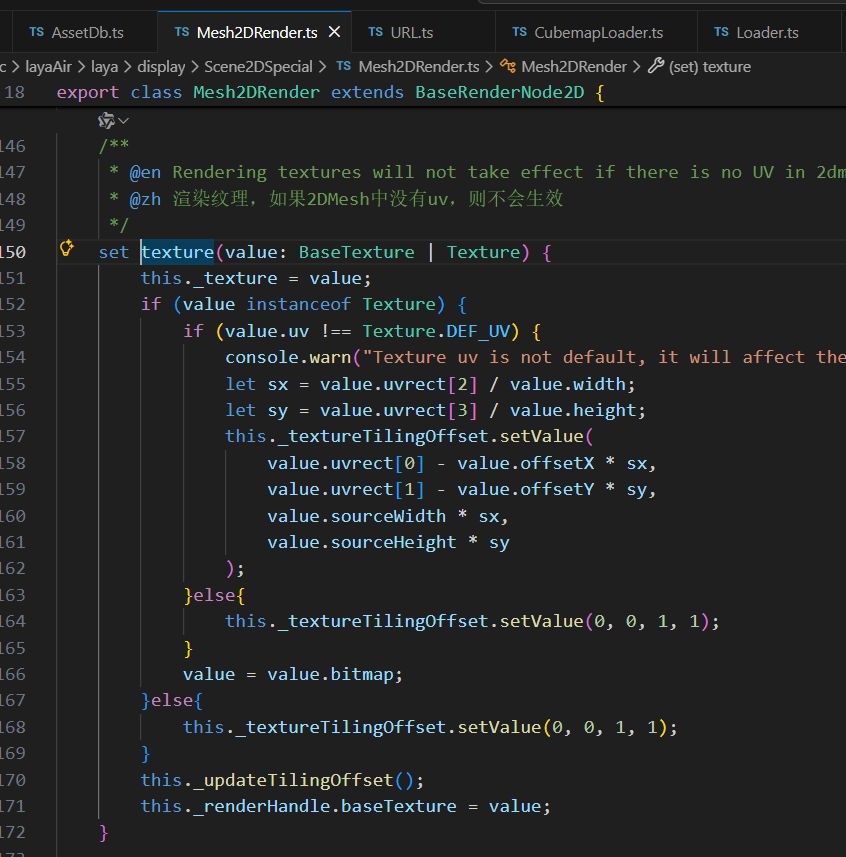The width and height of the screenshot is (846, 857).
Task: Click the TS file icon on AssetDb.ts tab
Action: coord(37,32)
